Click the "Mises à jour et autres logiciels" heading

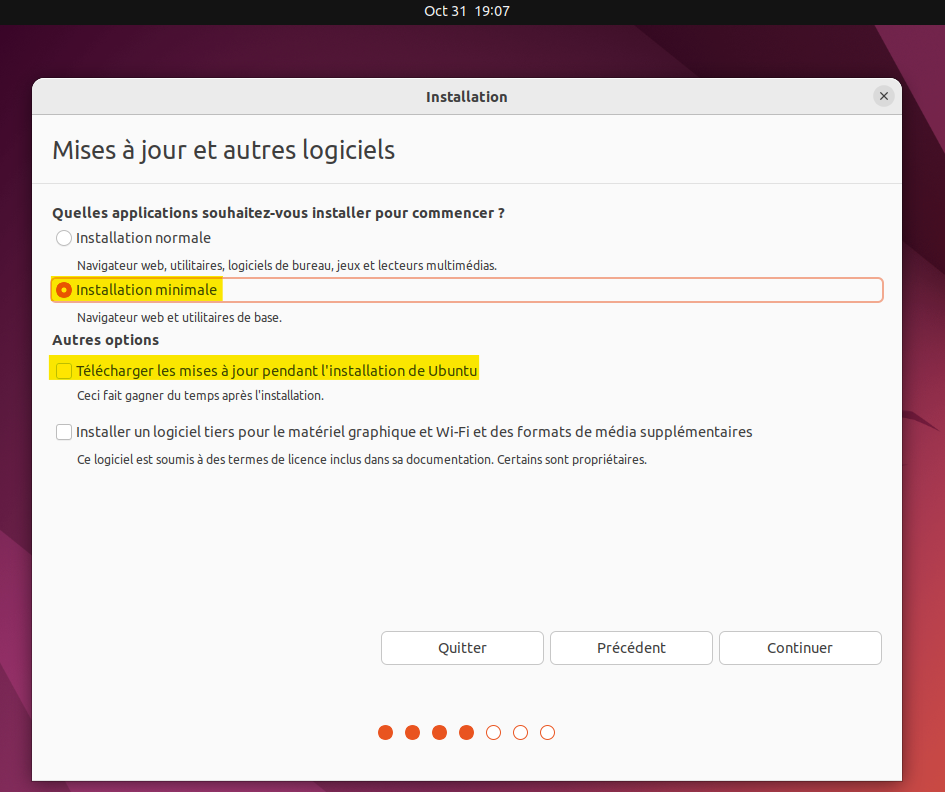(223, 150)
